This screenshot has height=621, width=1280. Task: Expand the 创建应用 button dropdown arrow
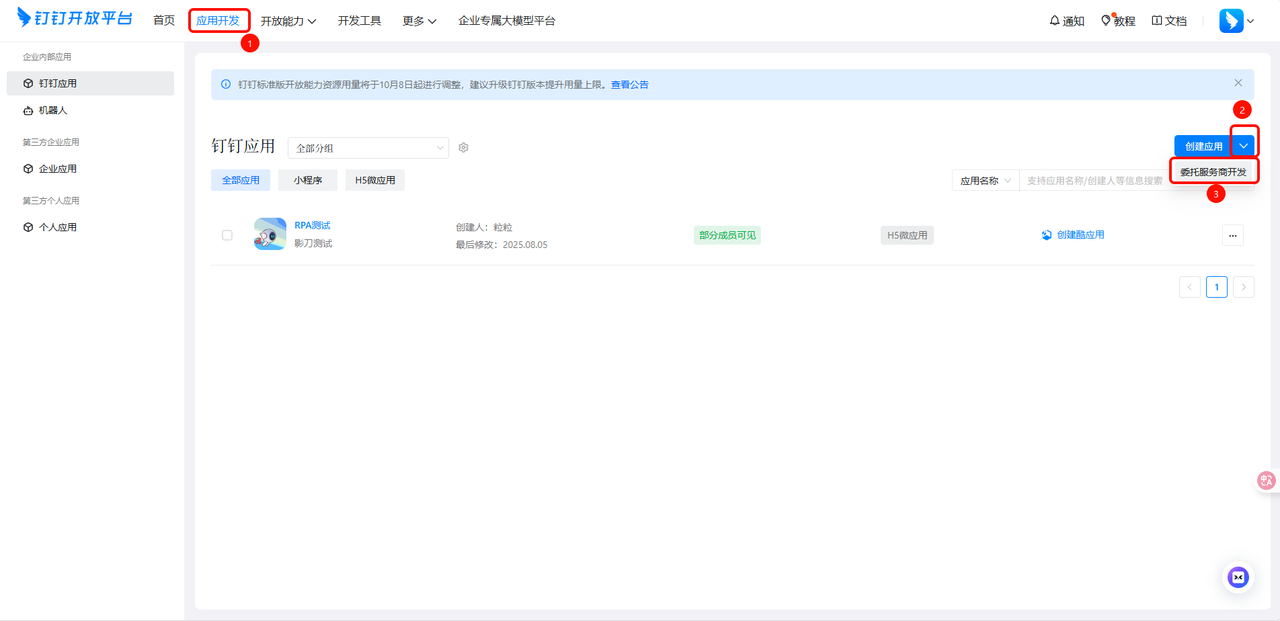pyautogui.click(x=1243, y=144)
